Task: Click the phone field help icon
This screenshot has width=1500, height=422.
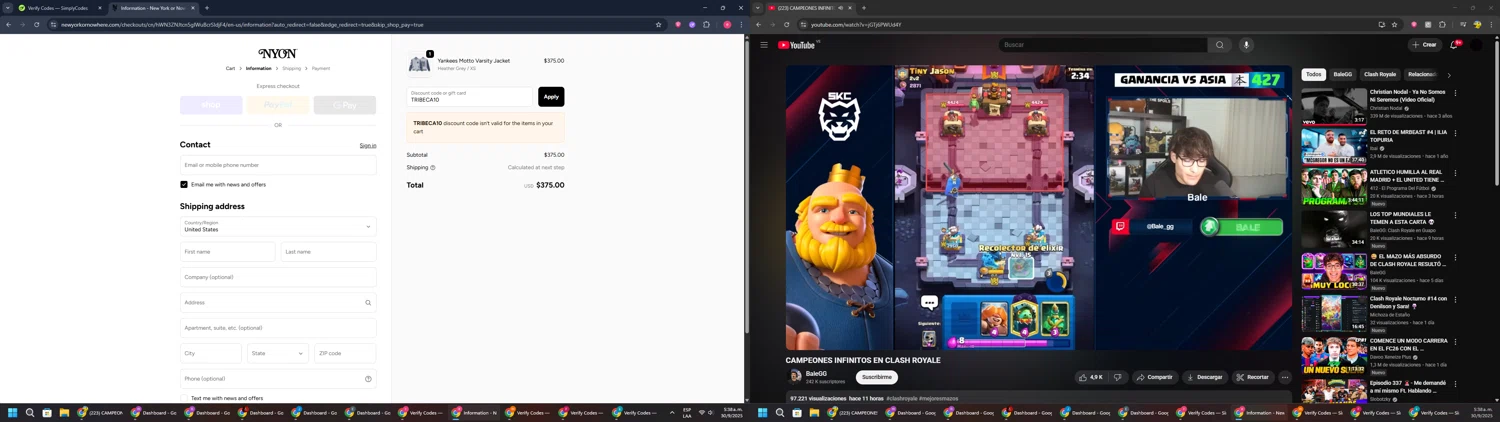Action: point(368,379)
